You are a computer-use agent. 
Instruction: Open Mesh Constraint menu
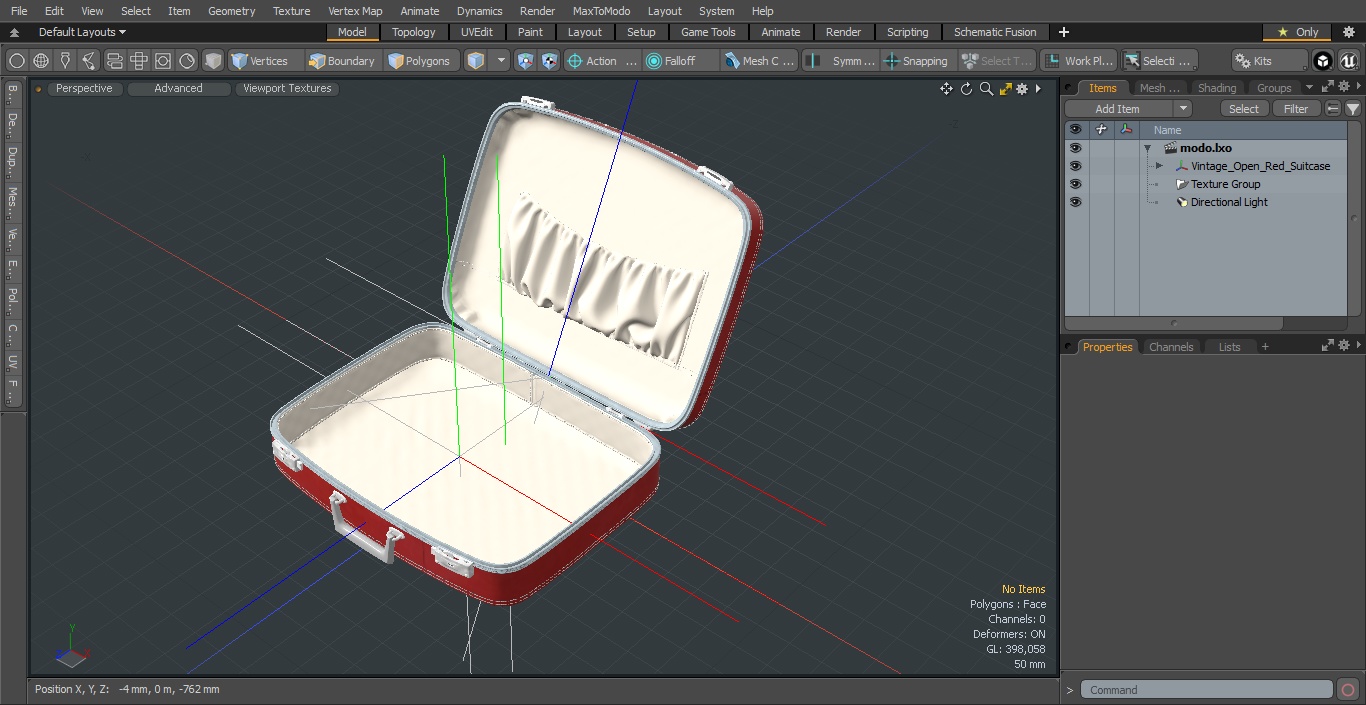759,61
